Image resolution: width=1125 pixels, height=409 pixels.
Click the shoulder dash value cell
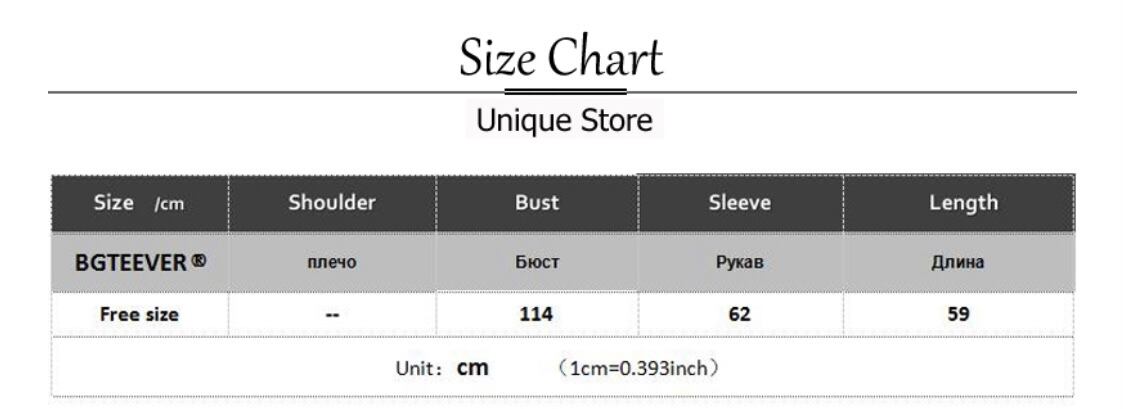(x=332, y=314)
